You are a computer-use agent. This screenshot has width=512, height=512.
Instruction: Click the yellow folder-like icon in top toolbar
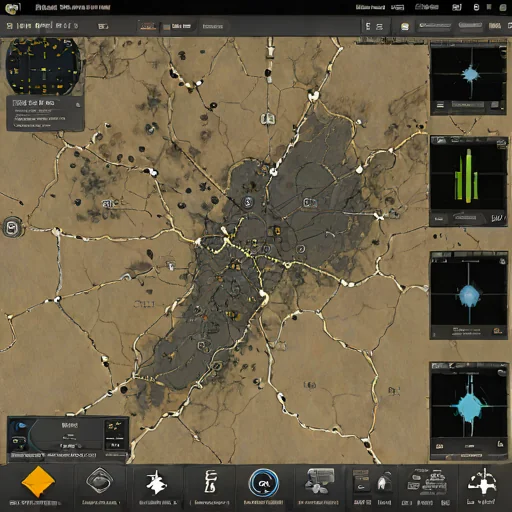tap(405, 27)
